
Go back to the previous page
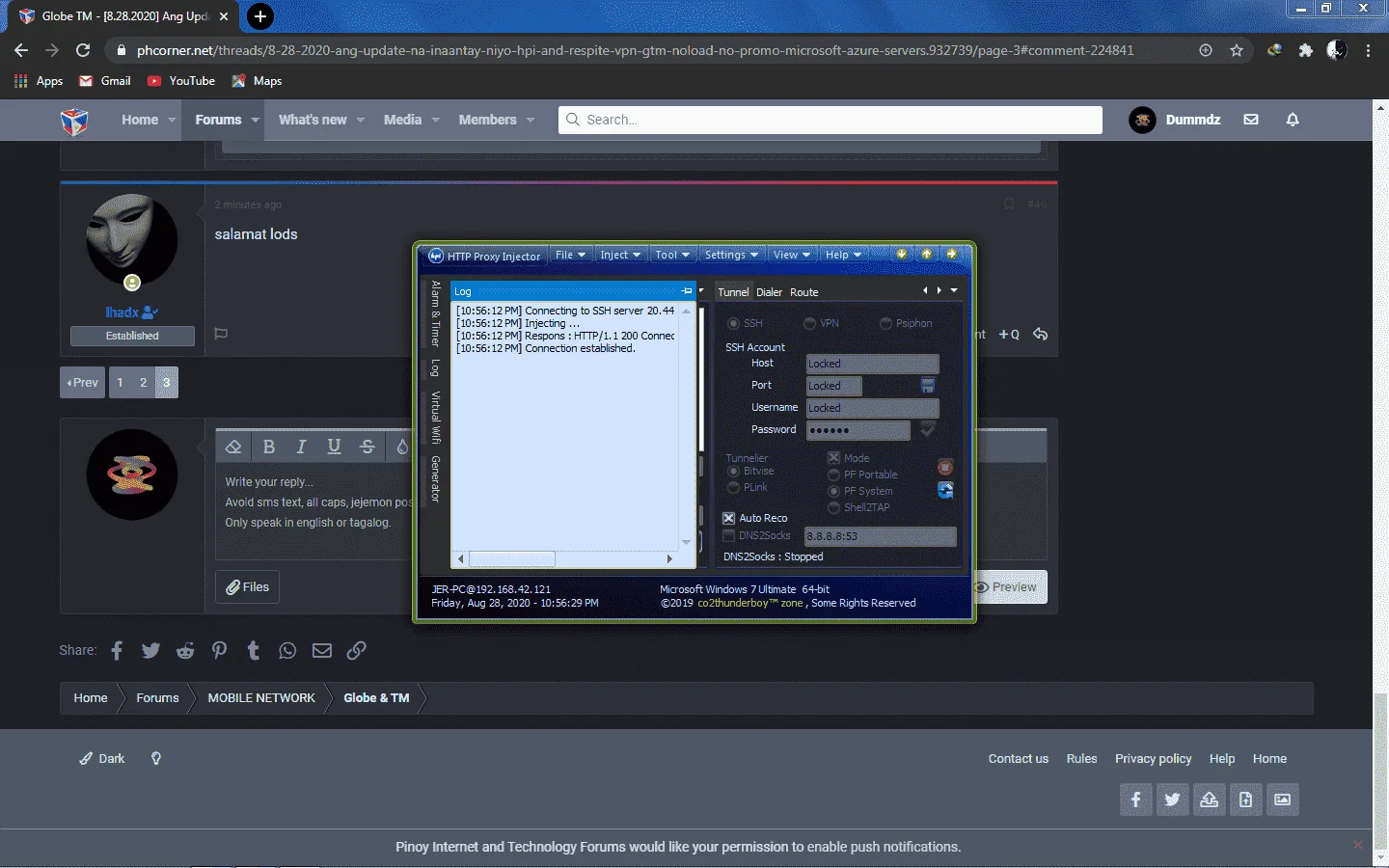click(21, 50)
